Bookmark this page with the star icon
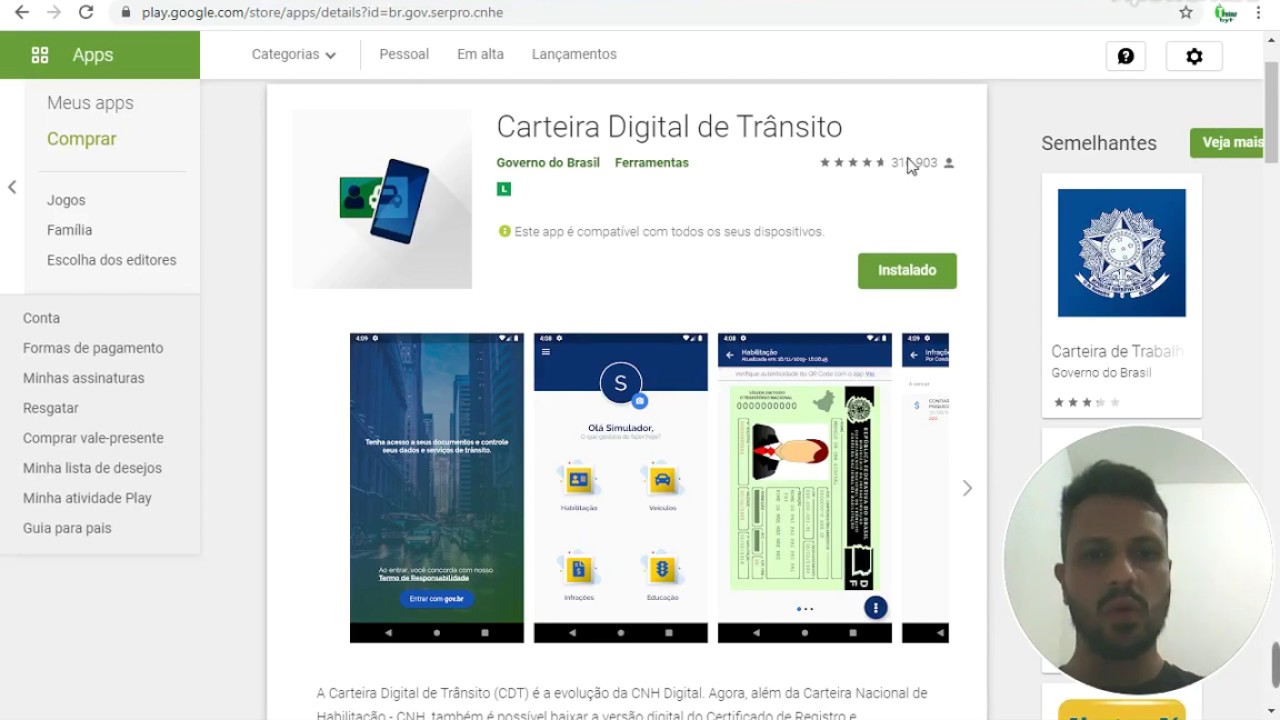The image size is (1280, 720). 1186,12
